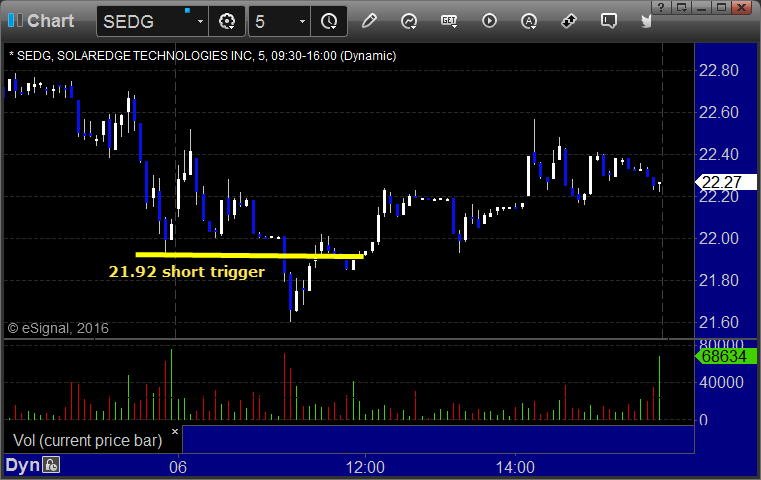
Task: Open the chart settings gear icon
Action: [x=227, y=21]
